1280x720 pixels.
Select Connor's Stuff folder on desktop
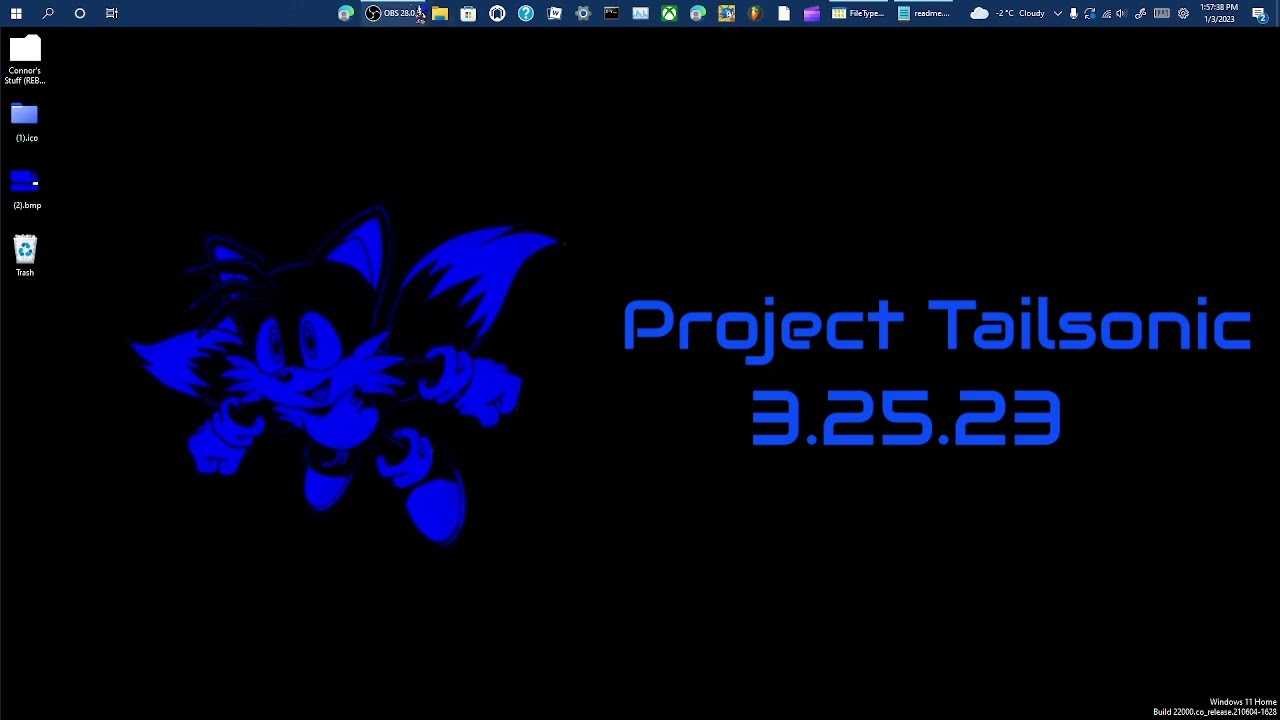25,60
